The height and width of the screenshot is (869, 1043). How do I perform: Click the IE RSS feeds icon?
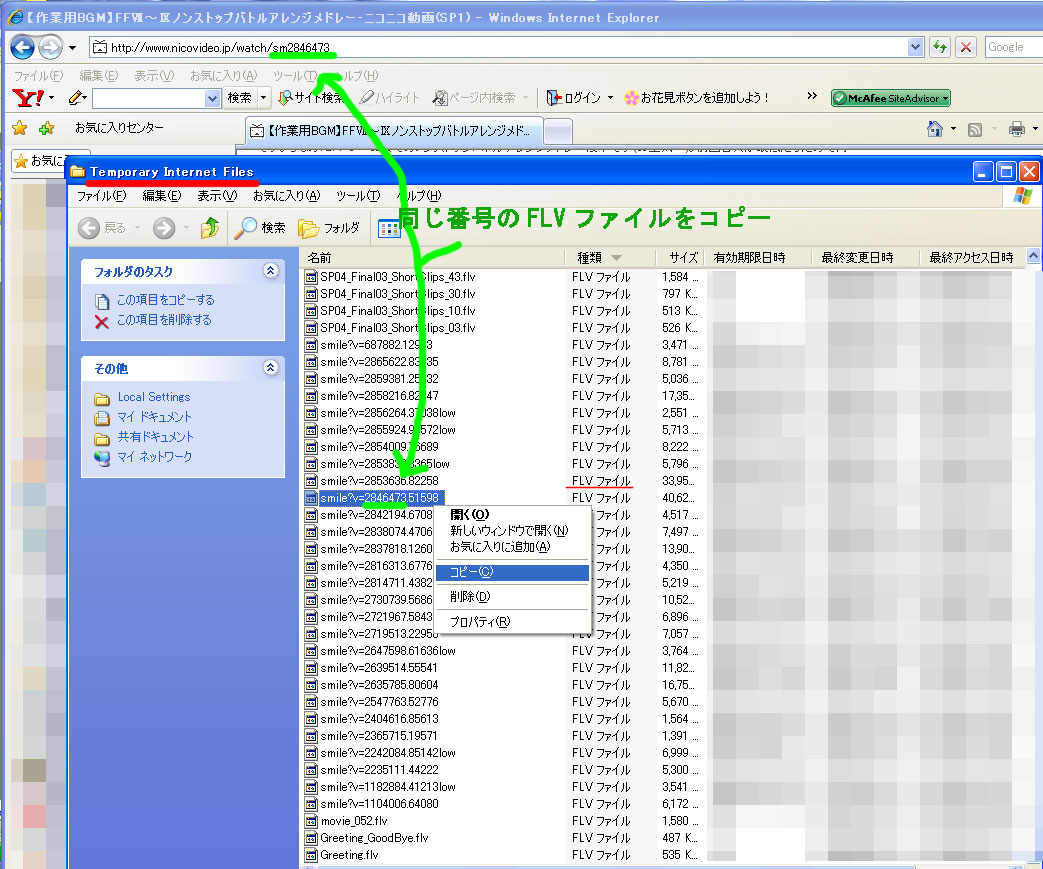tap(974, 129)
